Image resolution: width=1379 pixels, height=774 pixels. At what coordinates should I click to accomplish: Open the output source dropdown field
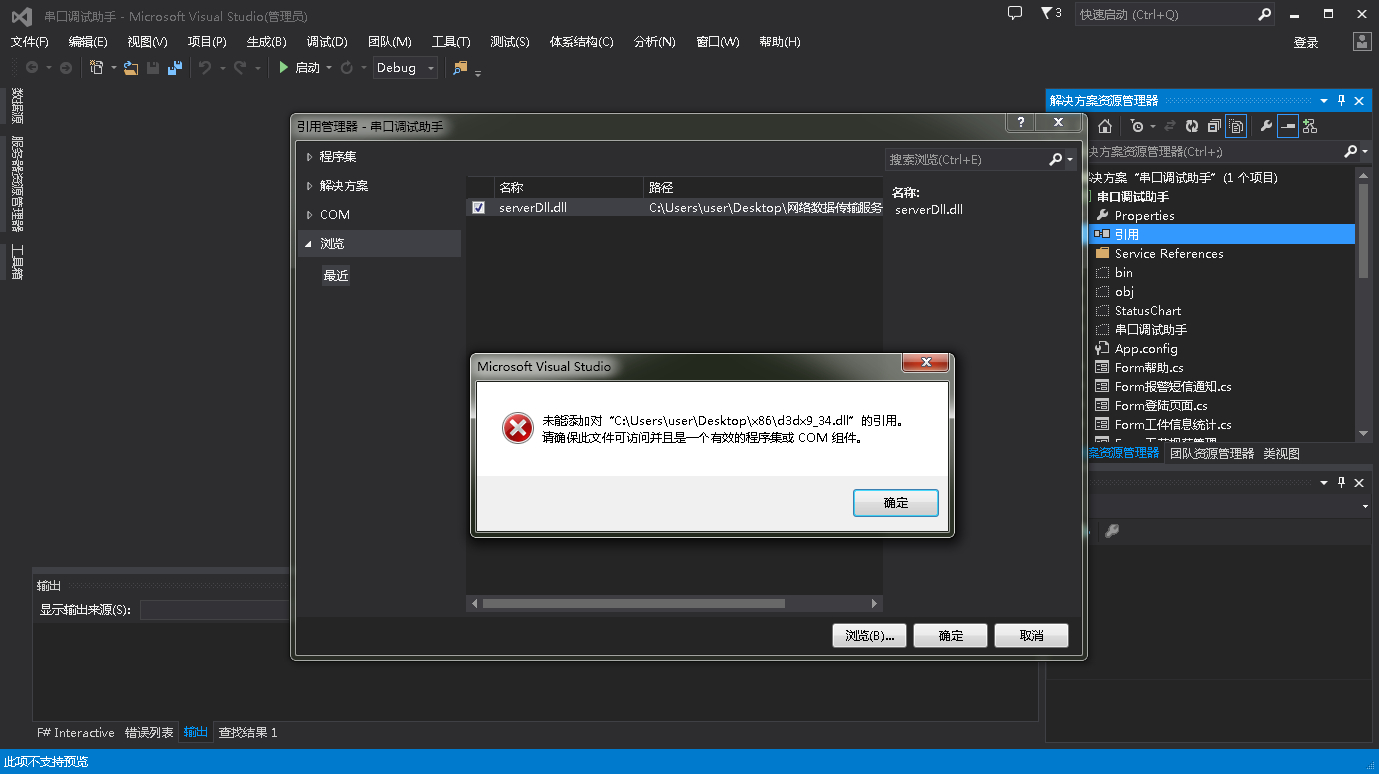214,610
